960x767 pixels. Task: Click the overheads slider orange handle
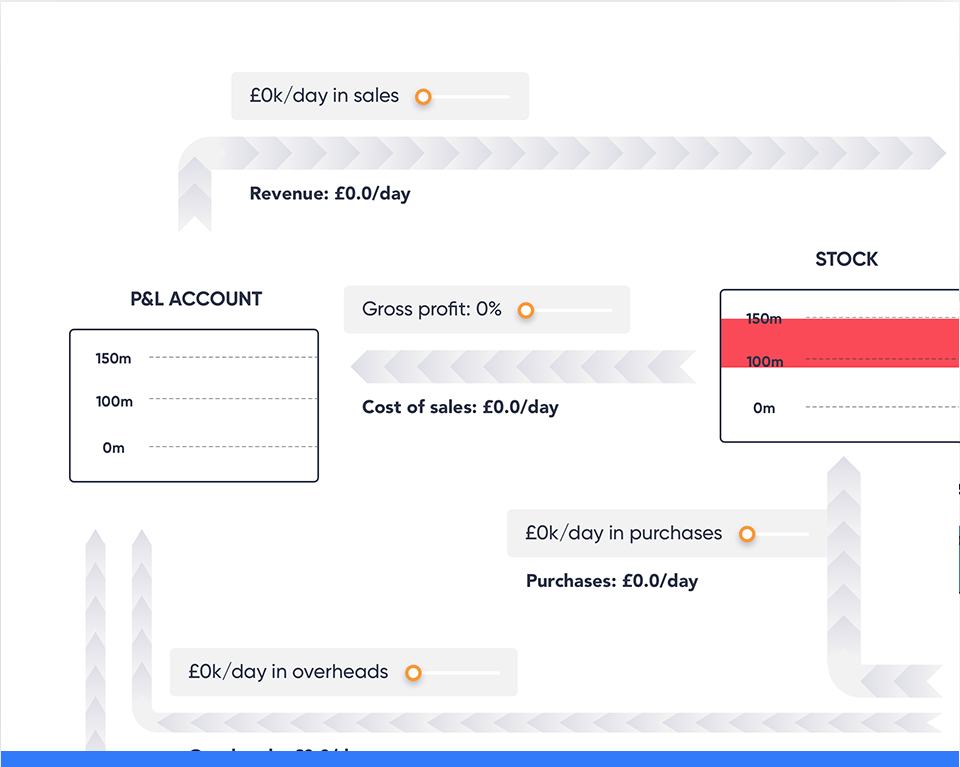[x=413, y=673]
